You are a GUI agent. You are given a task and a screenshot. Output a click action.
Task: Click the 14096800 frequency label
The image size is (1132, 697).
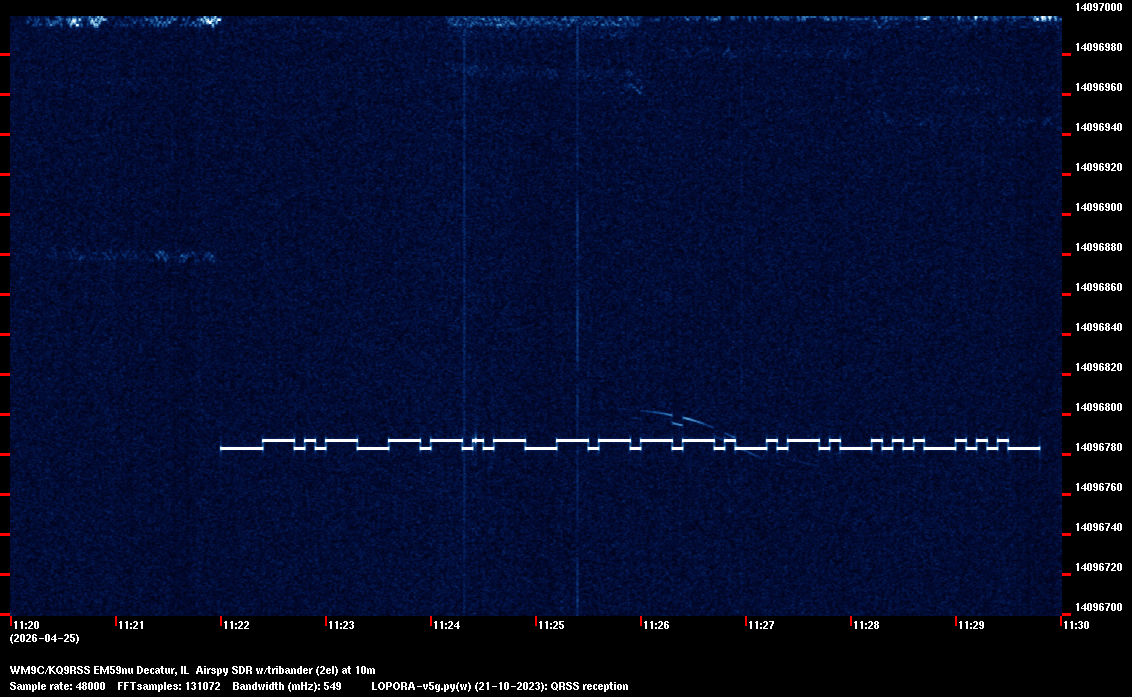point(1097,407)
